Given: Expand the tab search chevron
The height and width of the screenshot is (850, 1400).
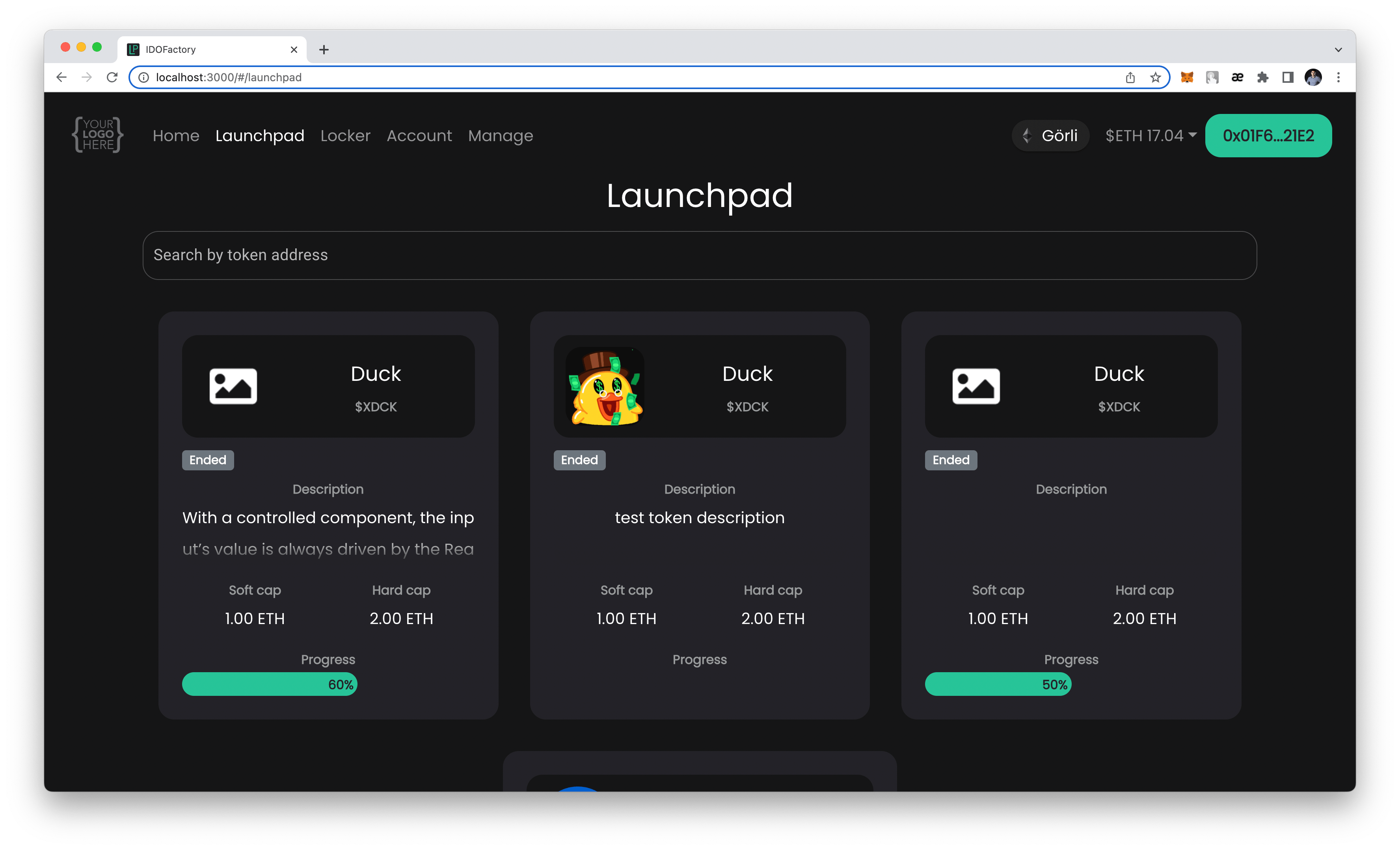Looking at the screenshot, I should click(1338, 49).
